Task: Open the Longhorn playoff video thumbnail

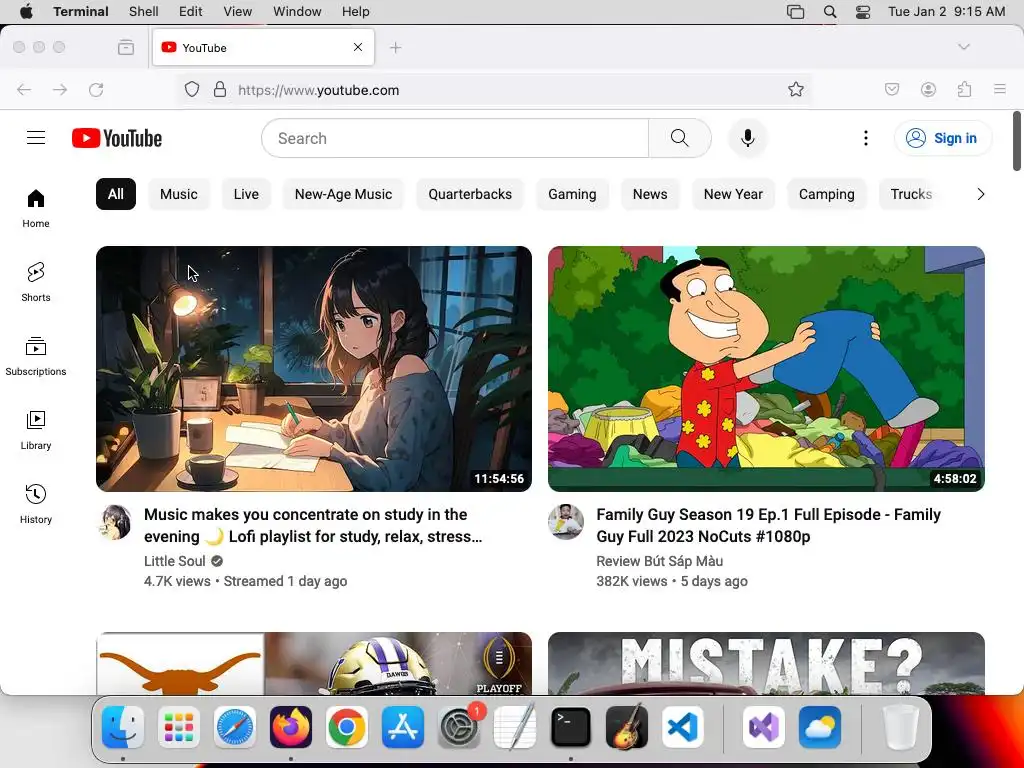Action: pyautogui.click(x=314, y=664)
